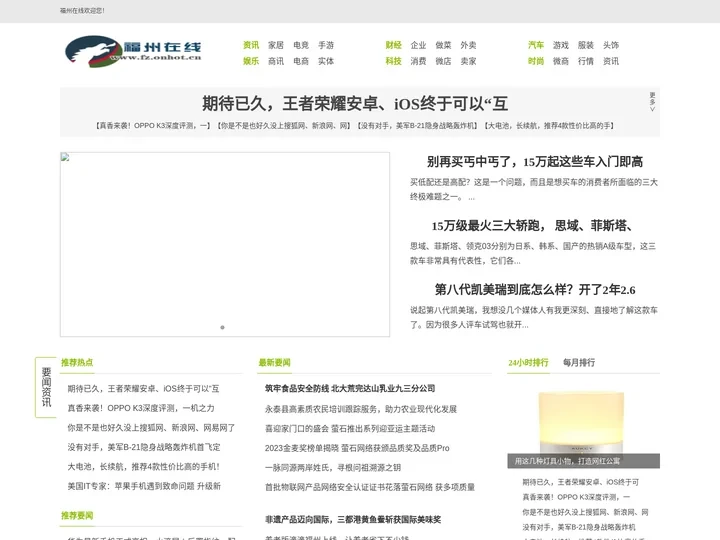This screenshot has height=540, width=720.
Task: Open 非遗产品迈向国际，三都港黄鱼鲞 article
Action: (x=353, y=519)
